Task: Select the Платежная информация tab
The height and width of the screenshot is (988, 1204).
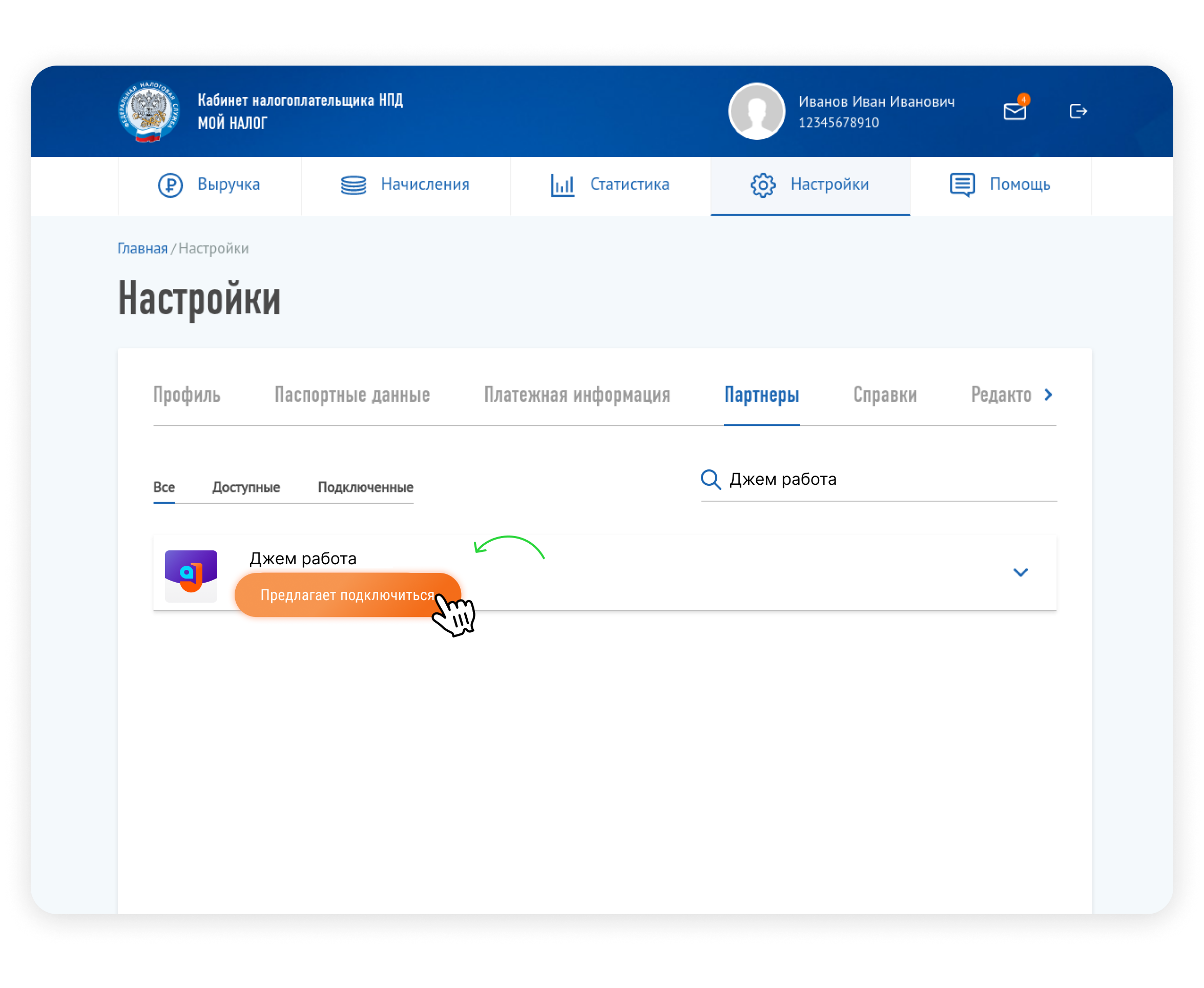Action: [x=577, y=395]
